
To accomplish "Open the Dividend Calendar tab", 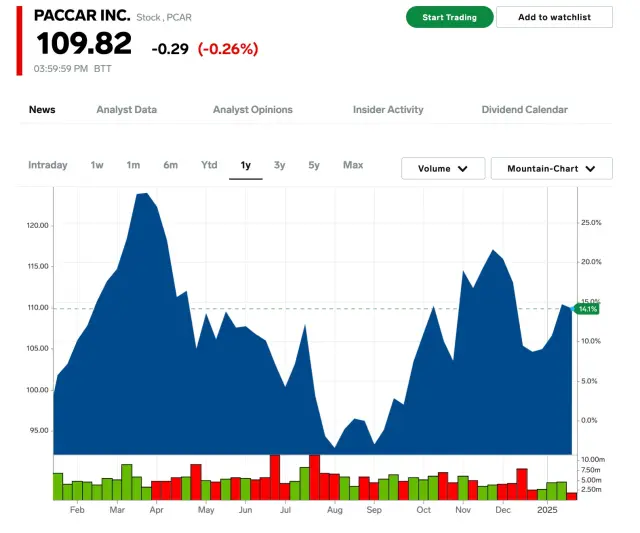I will click(x=524, y=110).
